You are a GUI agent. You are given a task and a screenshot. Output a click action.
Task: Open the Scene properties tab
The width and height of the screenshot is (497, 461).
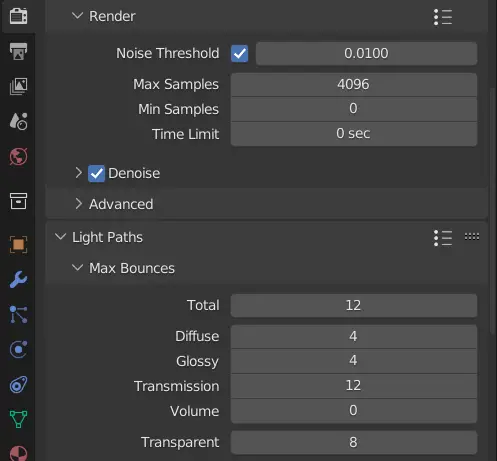(18, 121)
